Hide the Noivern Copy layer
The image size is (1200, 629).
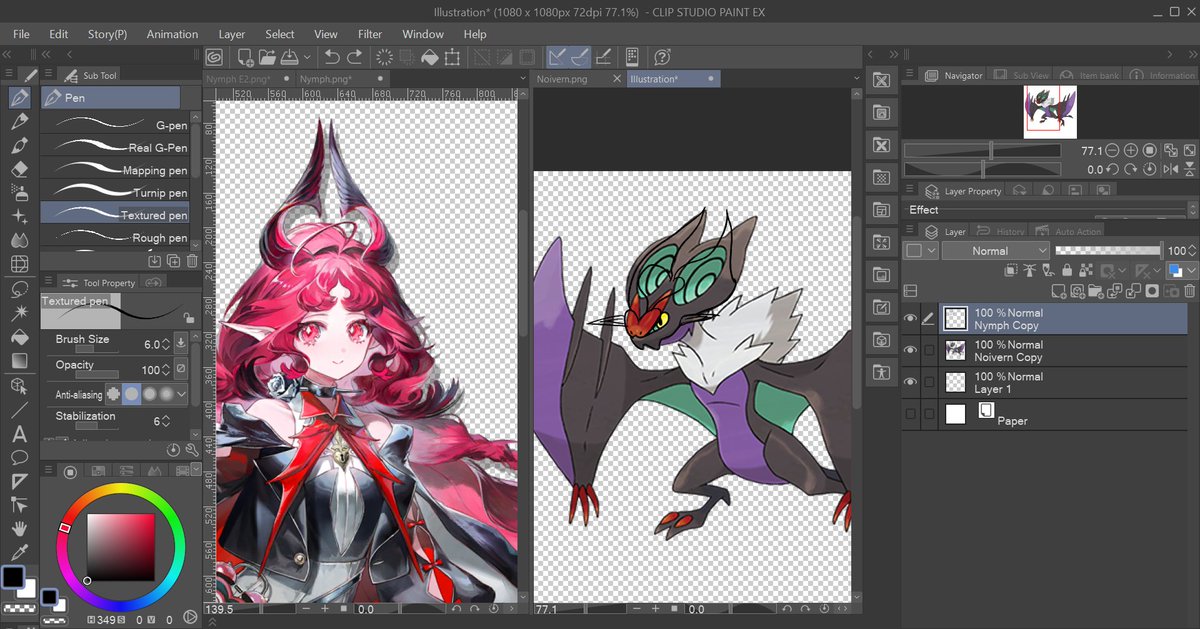point(910,351)
